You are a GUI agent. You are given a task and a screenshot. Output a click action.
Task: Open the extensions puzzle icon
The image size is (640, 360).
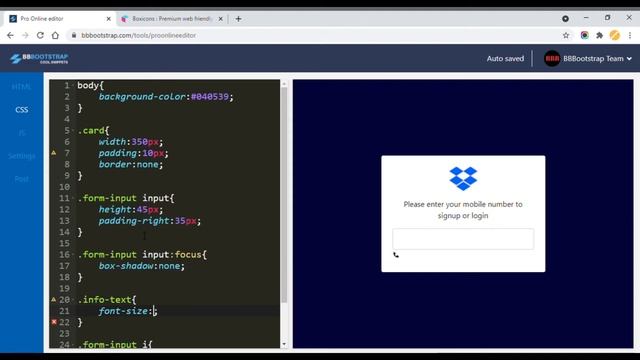pos(599,36)
